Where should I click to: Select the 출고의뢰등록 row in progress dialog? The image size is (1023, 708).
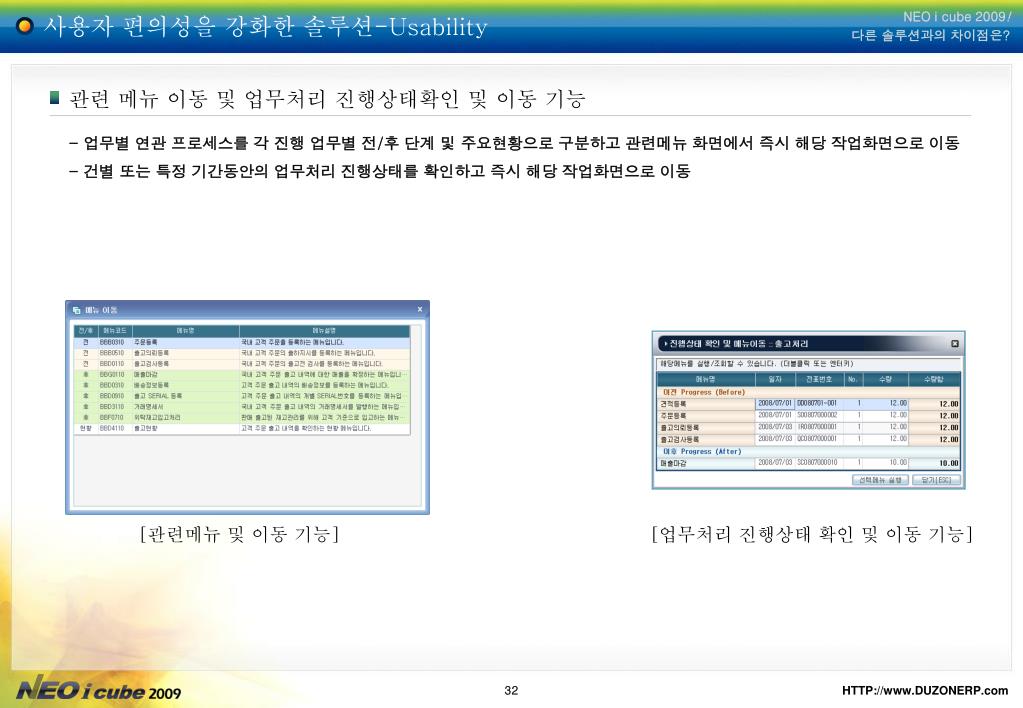point(808,427)
